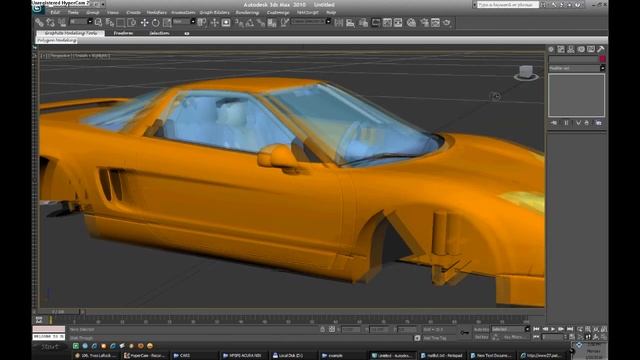Image resolution: width=640 pixels, height=360 pixels.
Task: Open the Rendering menu
Action: [x=247, y=13]
